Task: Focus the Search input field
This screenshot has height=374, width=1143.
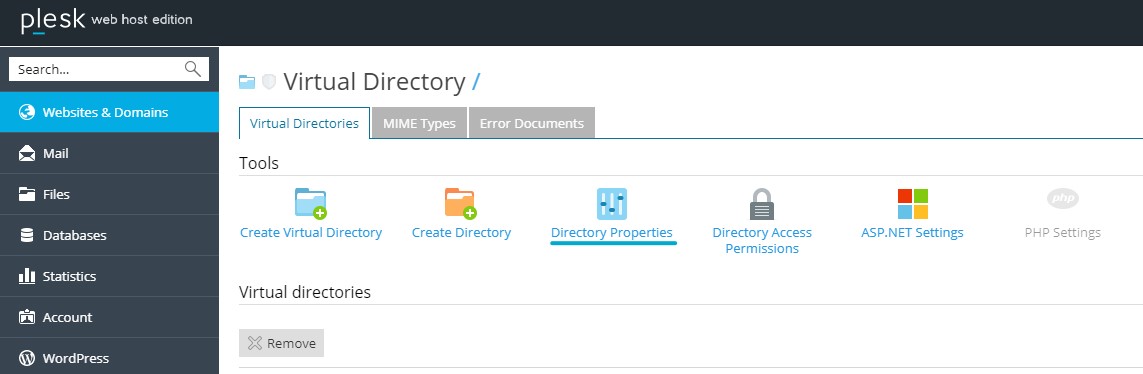Action: 109,69
